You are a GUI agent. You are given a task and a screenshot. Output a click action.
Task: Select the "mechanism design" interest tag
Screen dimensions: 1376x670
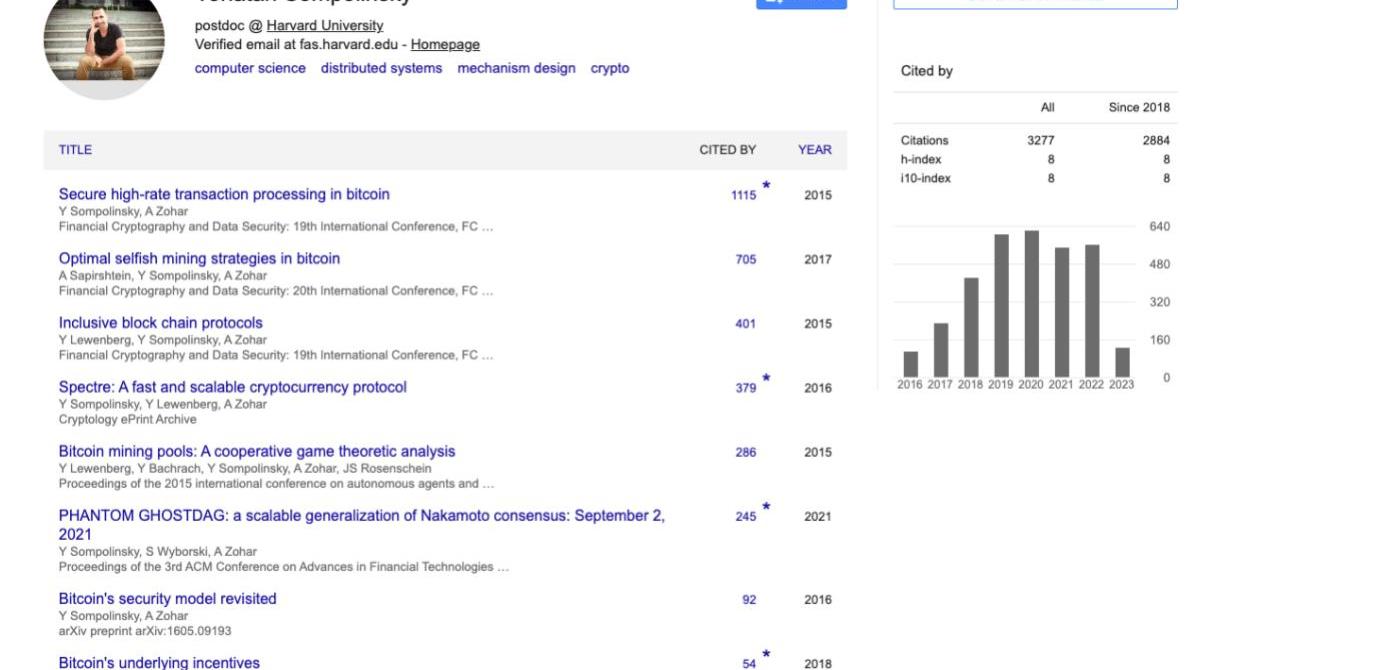pyautogui.click(x=516, y=69)
